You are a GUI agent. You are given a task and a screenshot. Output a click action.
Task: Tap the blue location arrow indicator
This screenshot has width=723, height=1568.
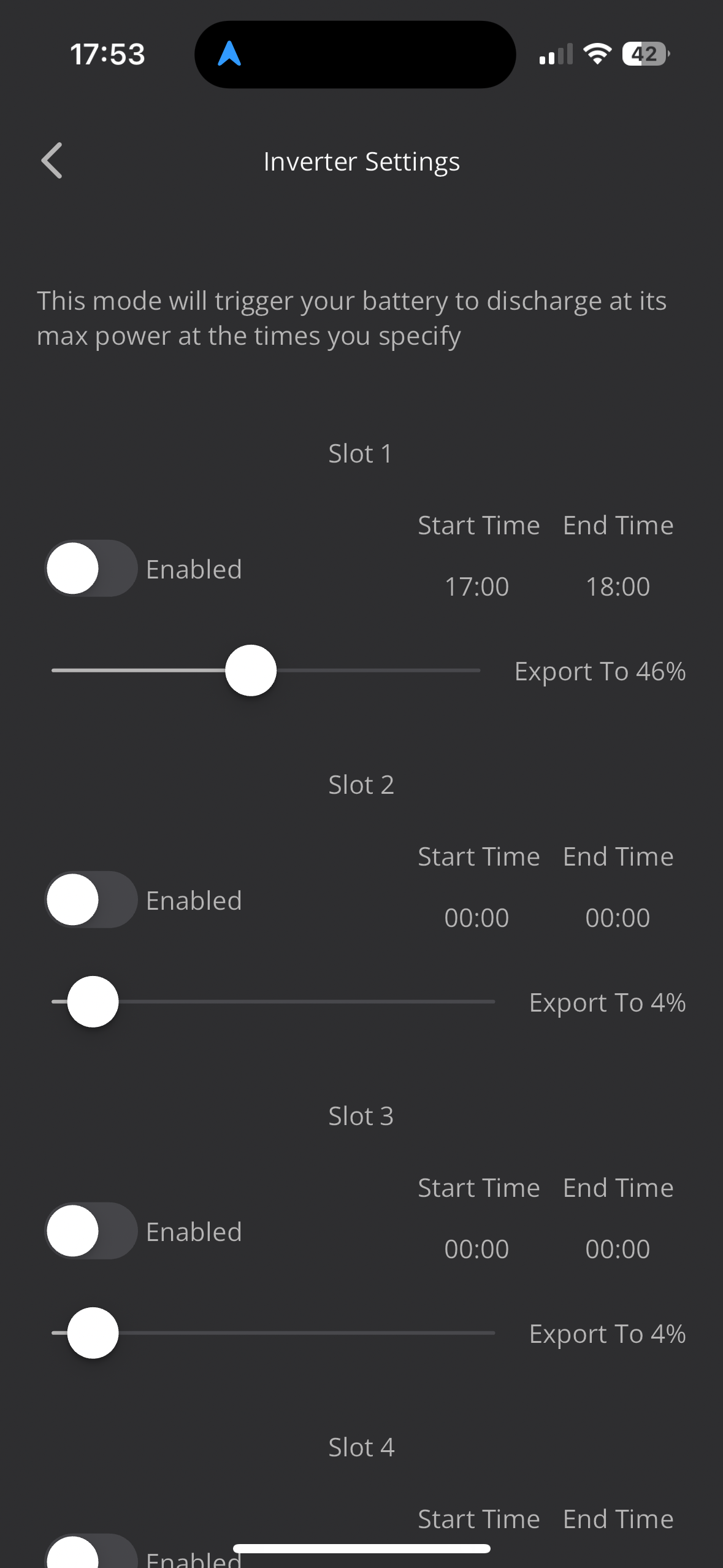tap(229, 54)
